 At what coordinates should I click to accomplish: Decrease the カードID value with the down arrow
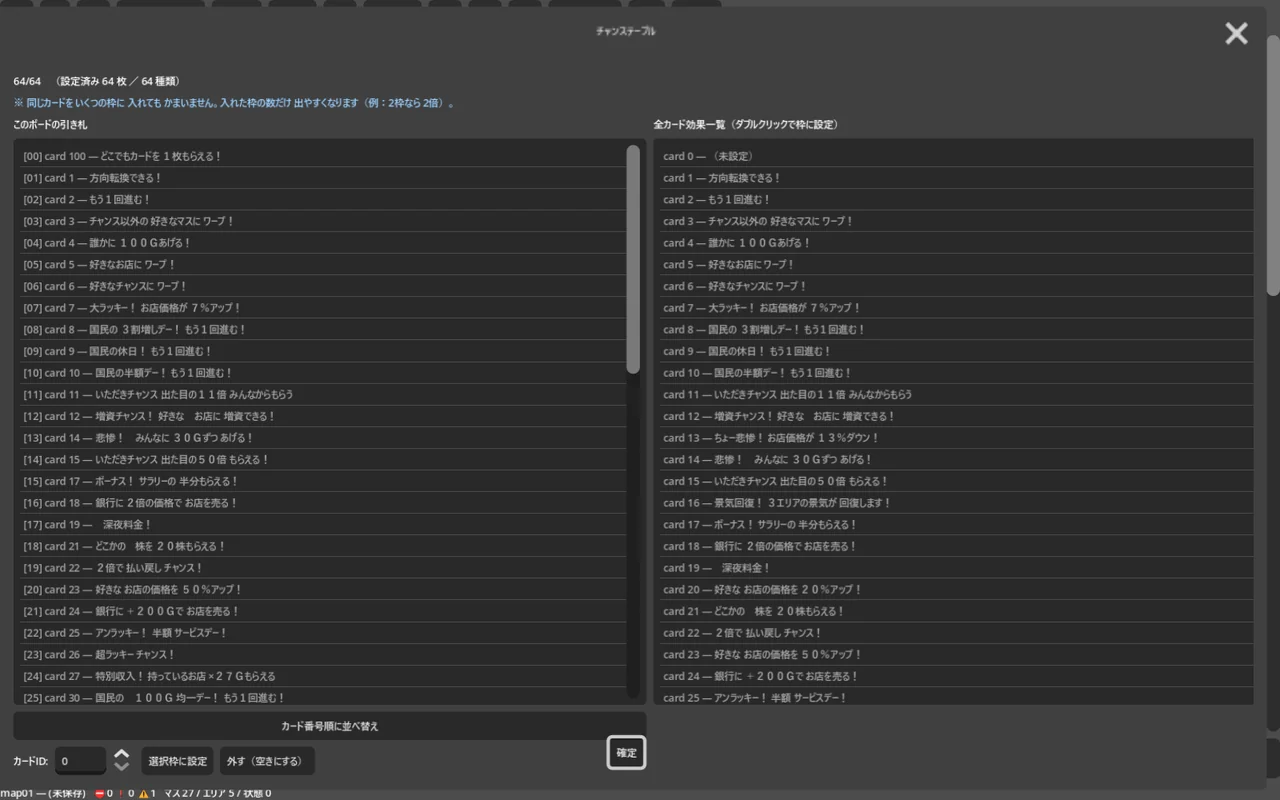[x=122, y=767]
